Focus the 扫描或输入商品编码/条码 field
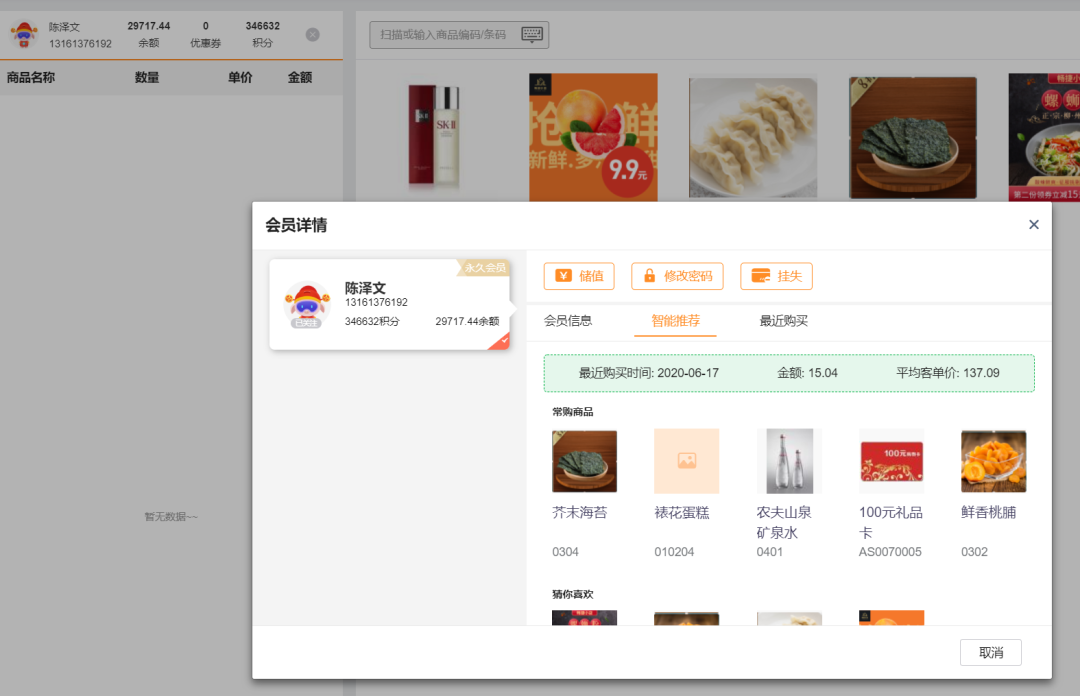Screen dimensions: 1080x696 tap(459, 34)
